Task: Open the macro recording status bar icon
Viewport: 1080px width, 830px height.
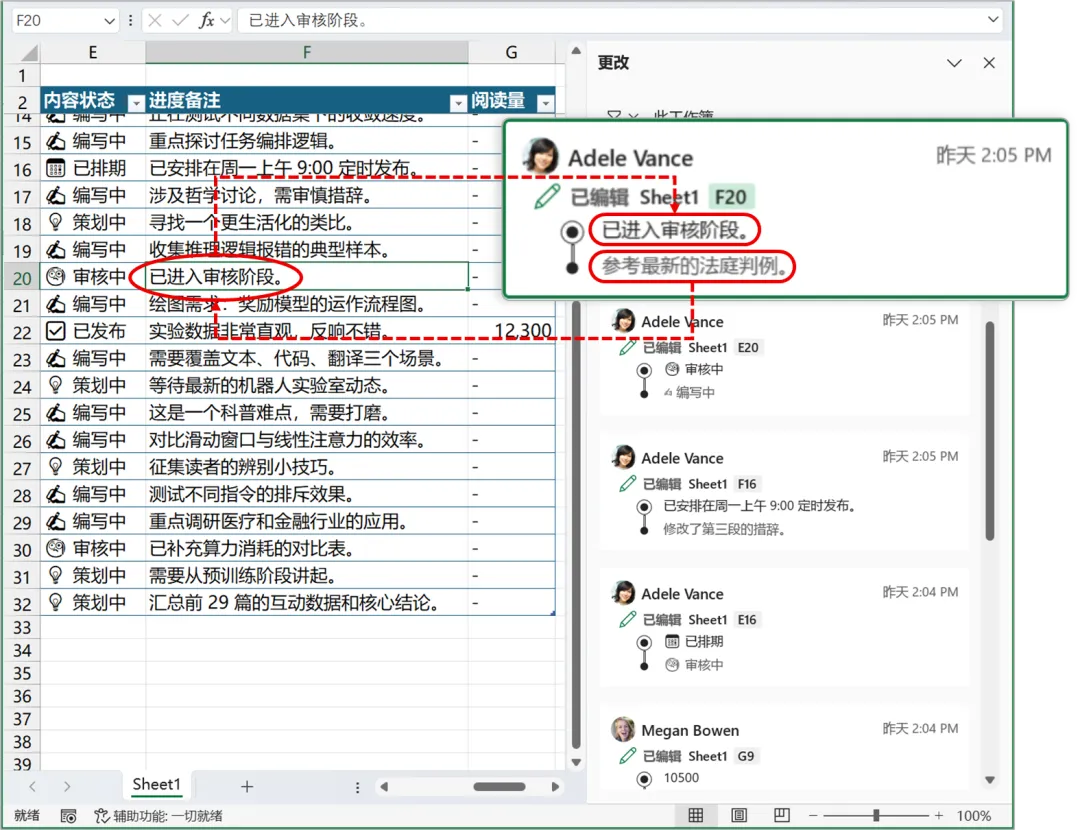Action: tap(68, 816)
